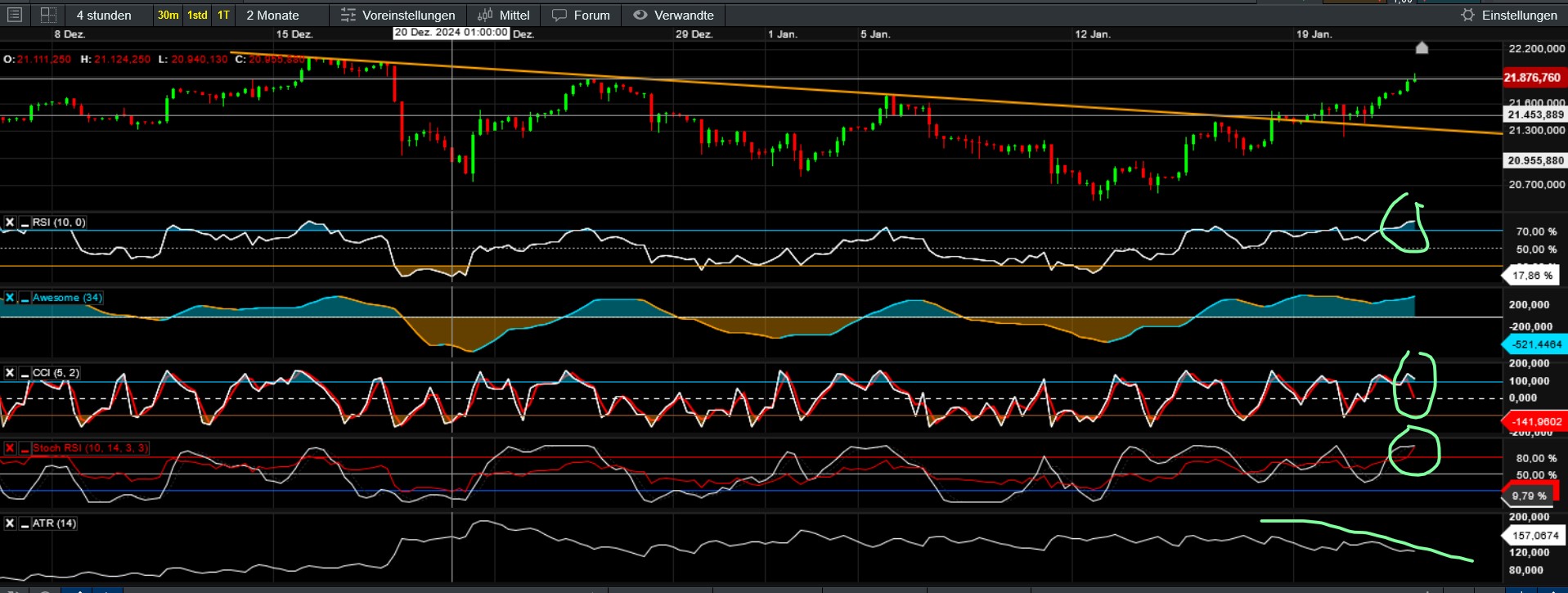
Task: Select the 1std timeframe button
Action: (x=197, y=15)
